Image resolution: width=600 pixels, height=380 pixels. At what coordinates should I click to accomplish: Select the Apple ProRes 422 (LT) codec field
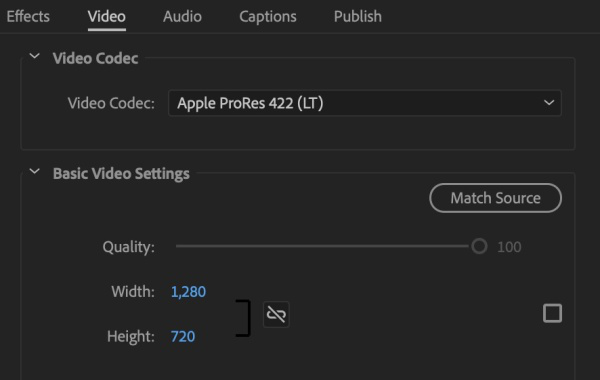365,103
